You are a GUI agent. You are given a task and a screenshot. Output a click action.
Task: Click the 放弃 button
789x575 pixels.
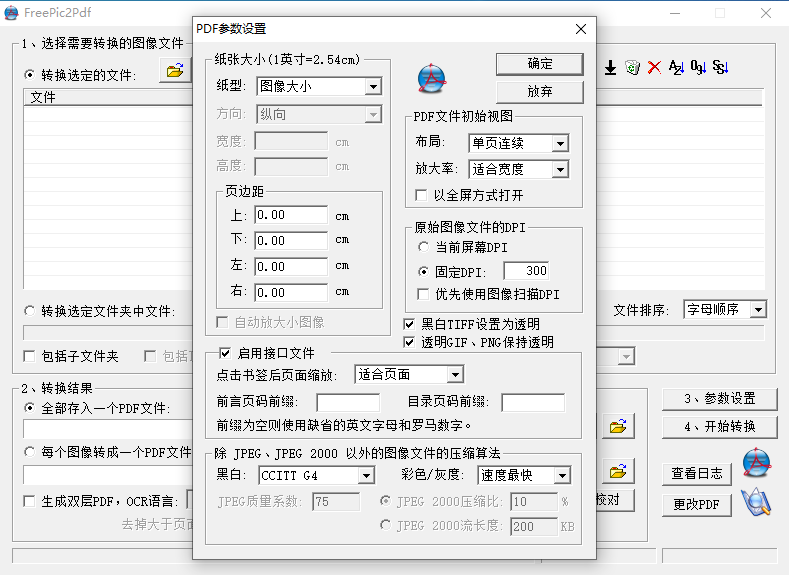pos(539,92)
